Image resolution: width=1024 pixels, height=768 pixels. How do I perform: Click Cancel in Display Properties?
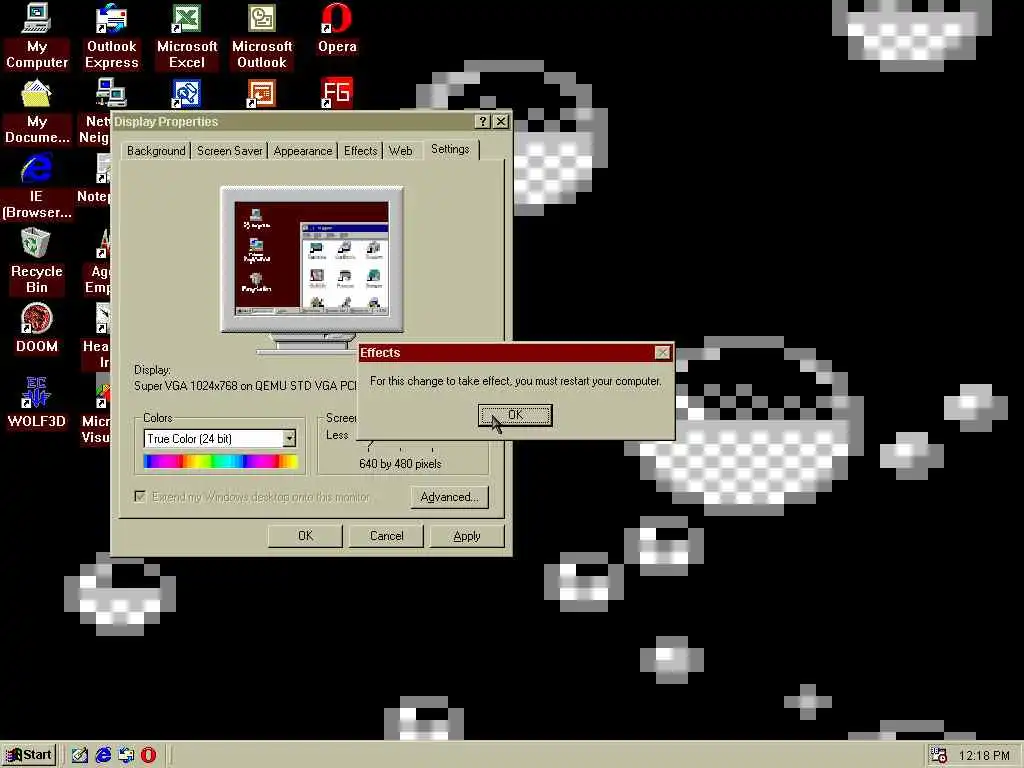(x=386, y=536)
